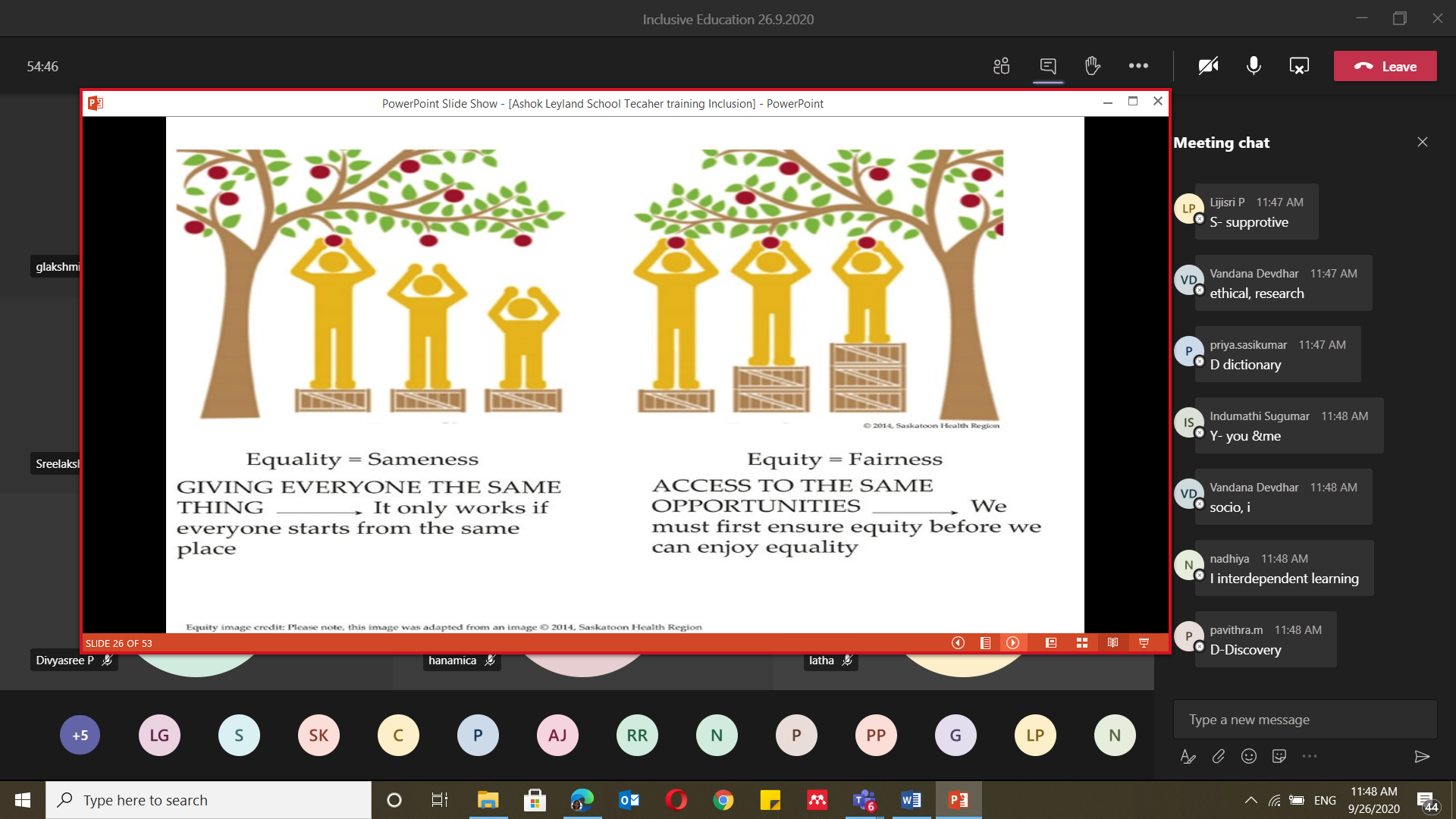Switch to Word on the taskbar
This screenshot has height=819, width=1456.
coord(911,800)
